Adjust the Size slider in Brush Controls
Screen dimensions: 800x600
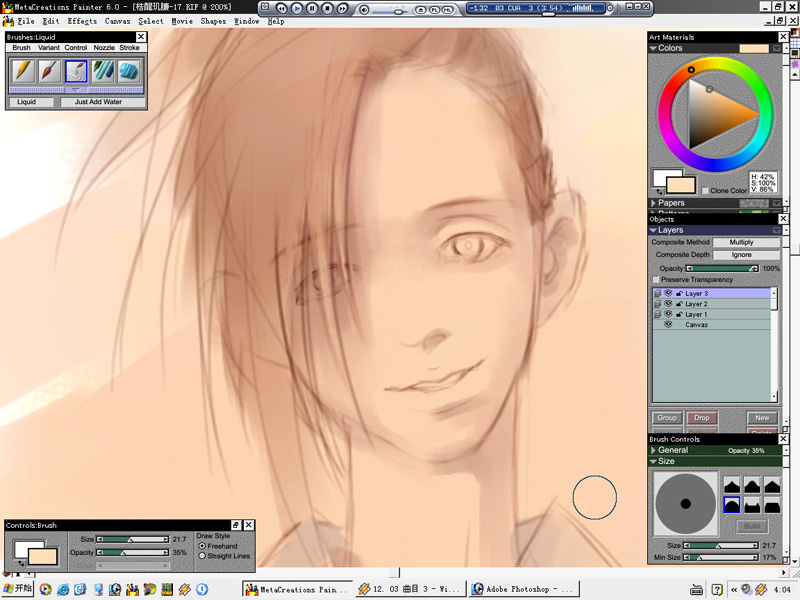(x=721, y=545)
